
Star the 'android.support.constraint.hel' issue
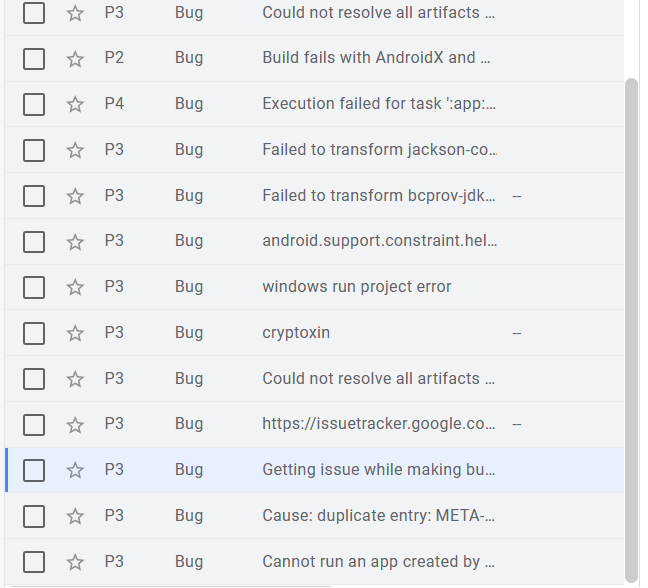click(75, 242)
